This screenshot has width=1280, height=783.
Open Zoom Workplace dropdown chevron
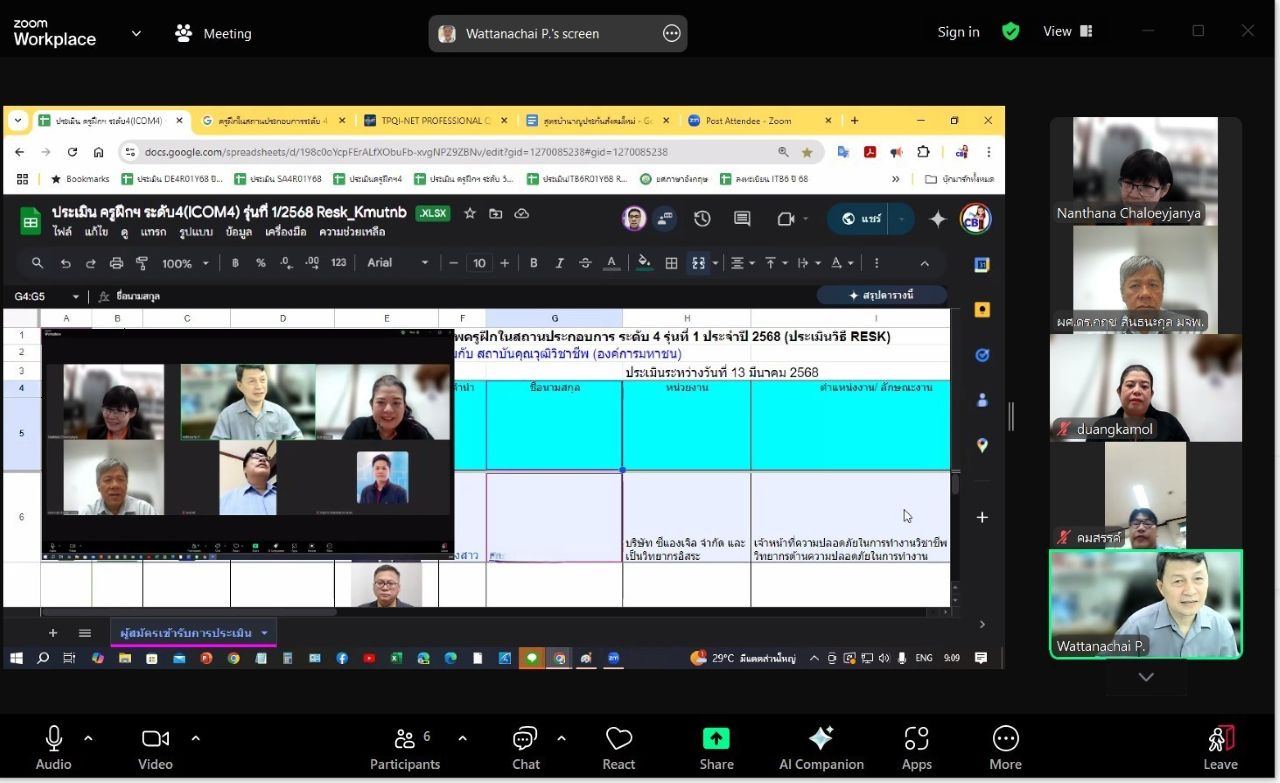136,33
